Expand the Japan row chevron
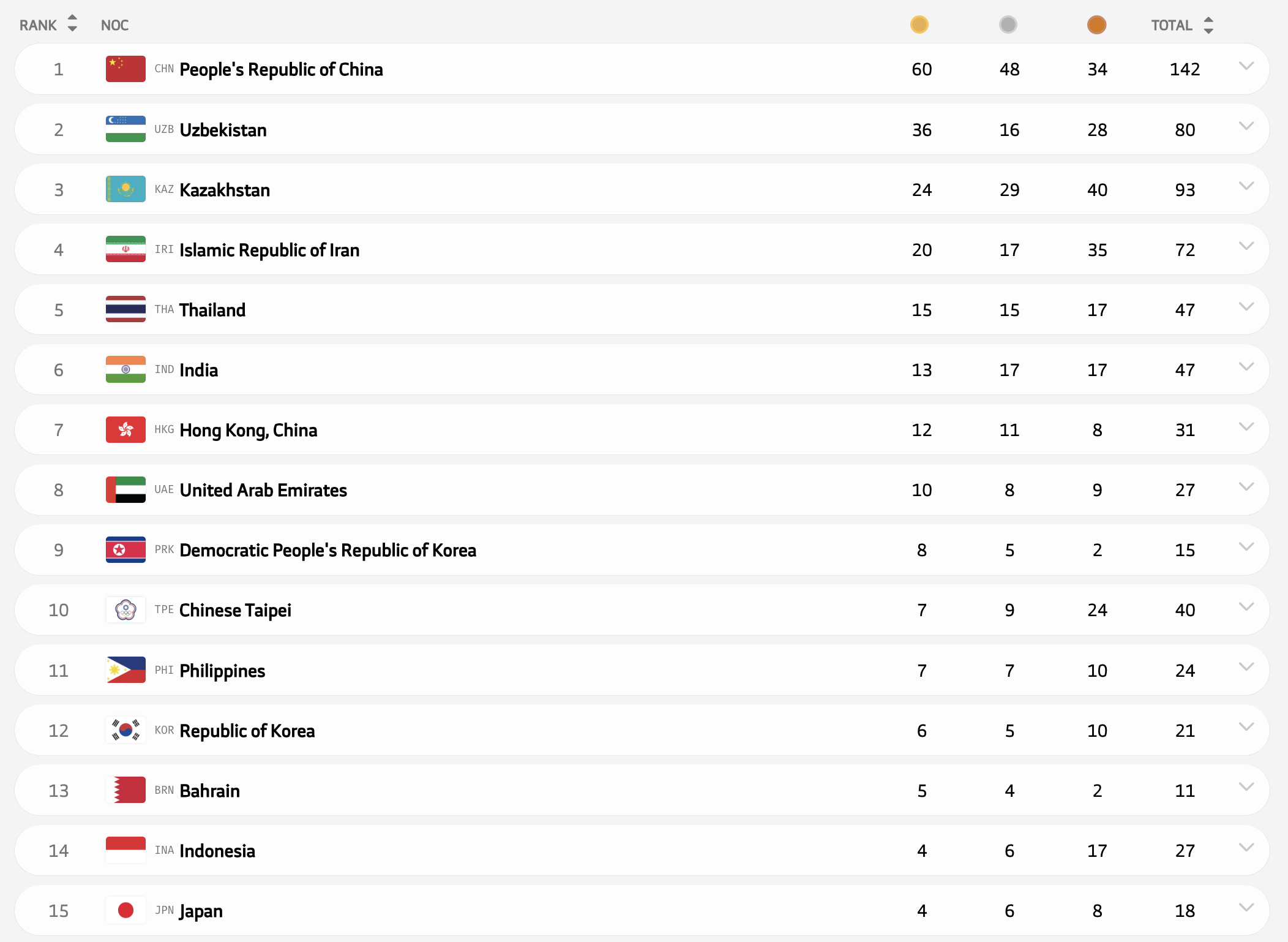Screen dimensions: 1288x942 1246,908
